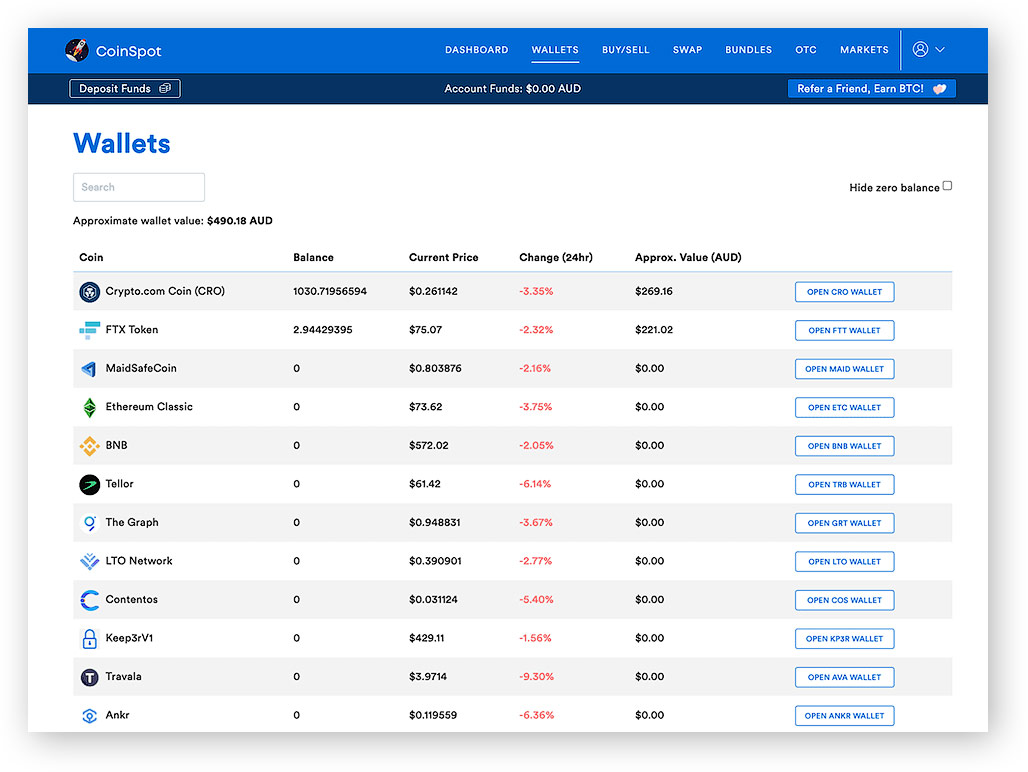Click the Deposit Funds button
Screen dimensions: 1028x772
pos(125,88)
